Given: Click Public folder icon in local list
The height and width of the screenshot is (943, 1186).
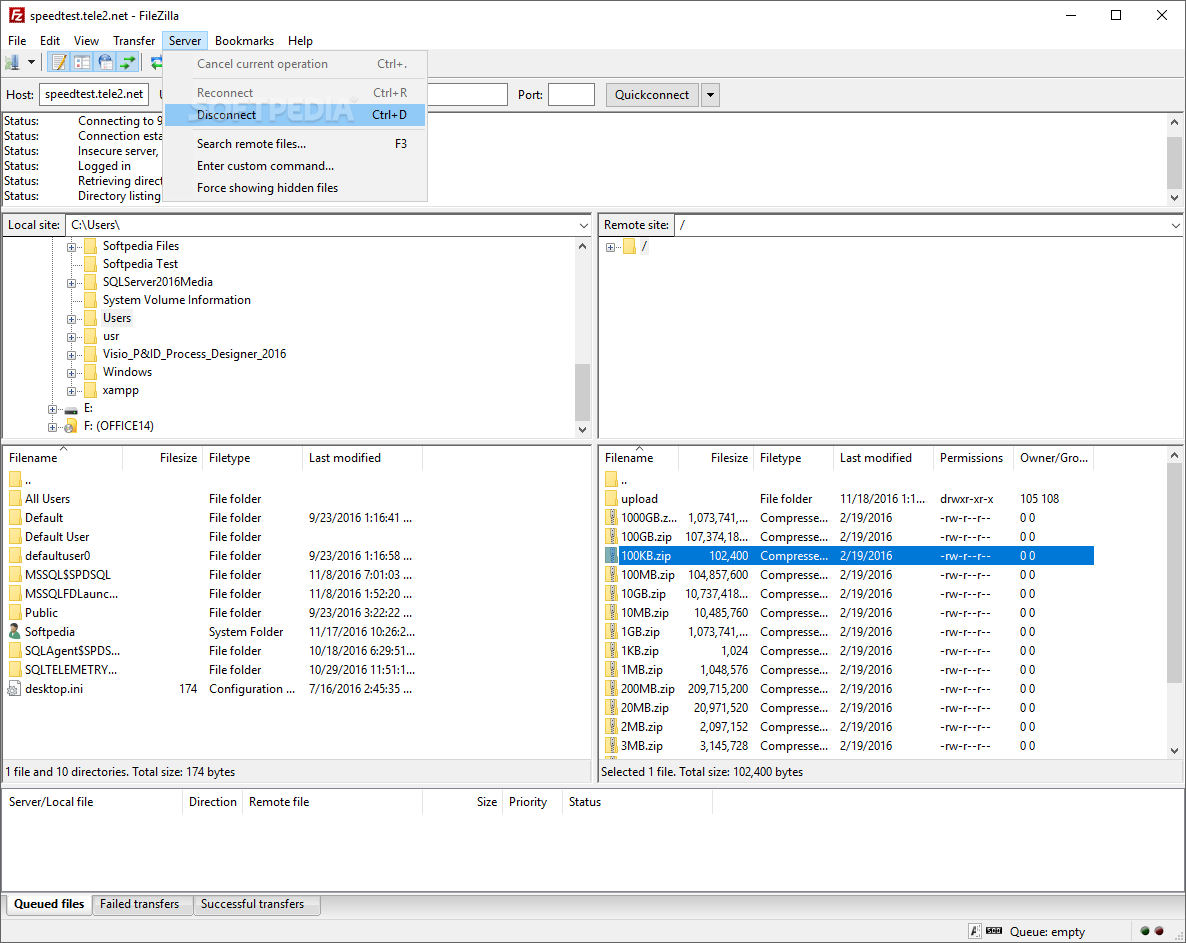Looking at the screenshot, I should [x=14, y=613].
